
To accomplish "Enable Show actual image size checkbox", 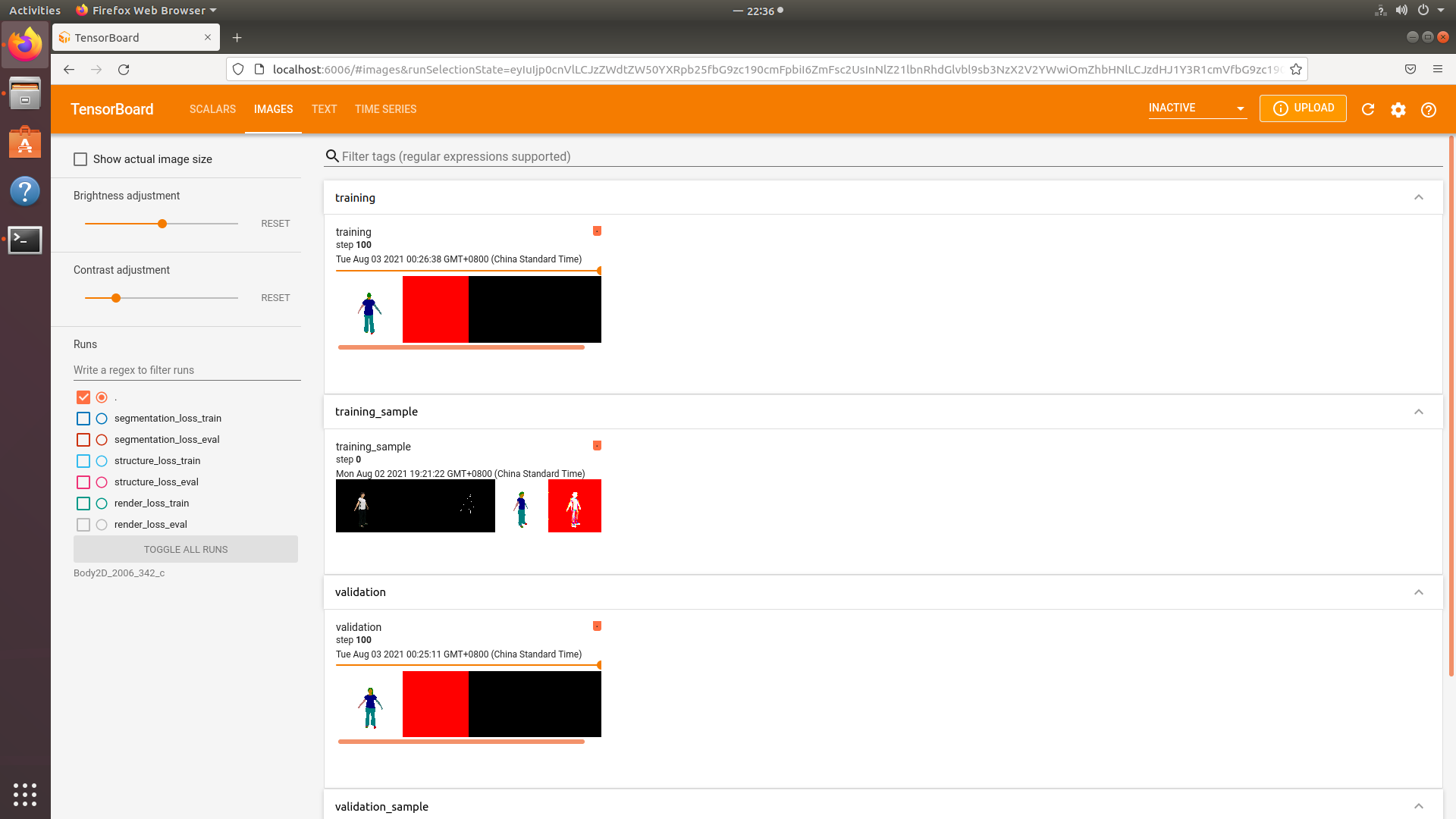I will click(x=80, y=159).
